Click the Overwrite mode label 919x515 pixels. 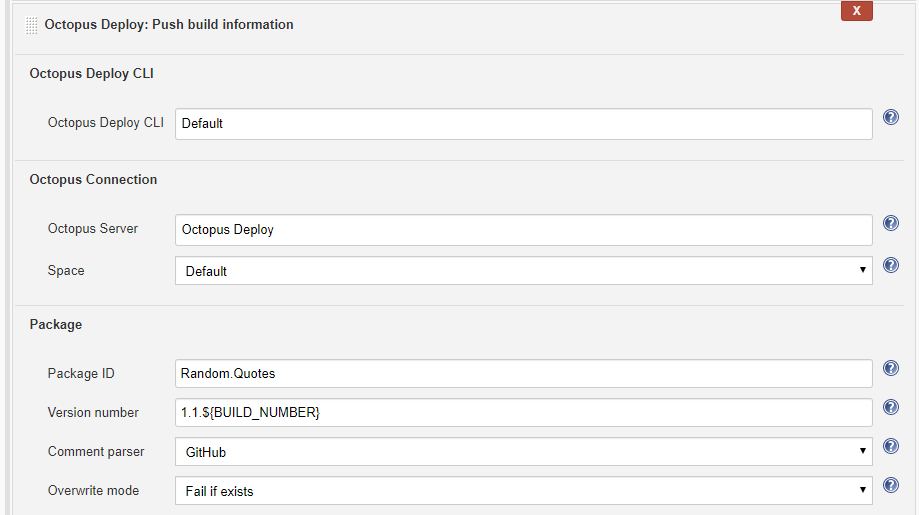pos(94,491)
